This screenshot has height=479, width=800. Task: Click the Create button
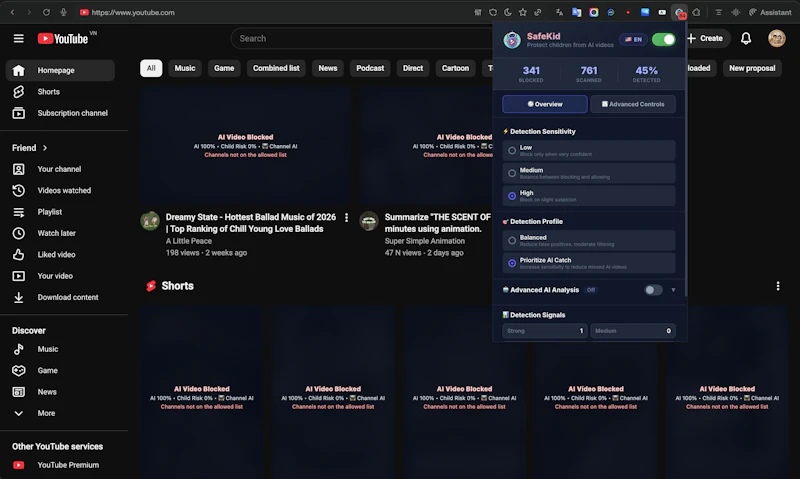pos(706,38)
